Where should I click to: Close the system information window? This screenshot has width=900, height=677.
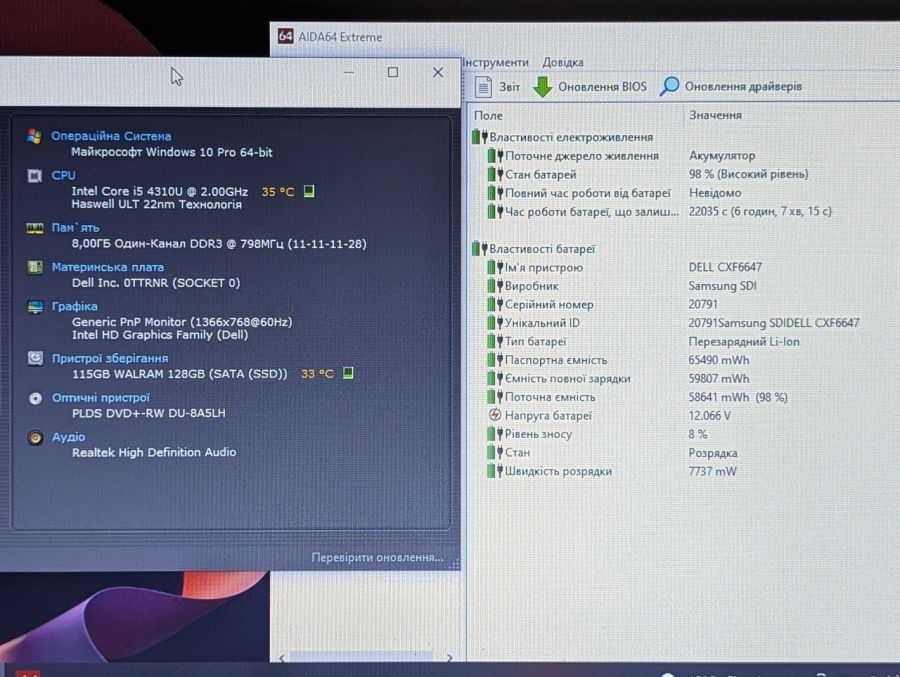coord(438,72)
